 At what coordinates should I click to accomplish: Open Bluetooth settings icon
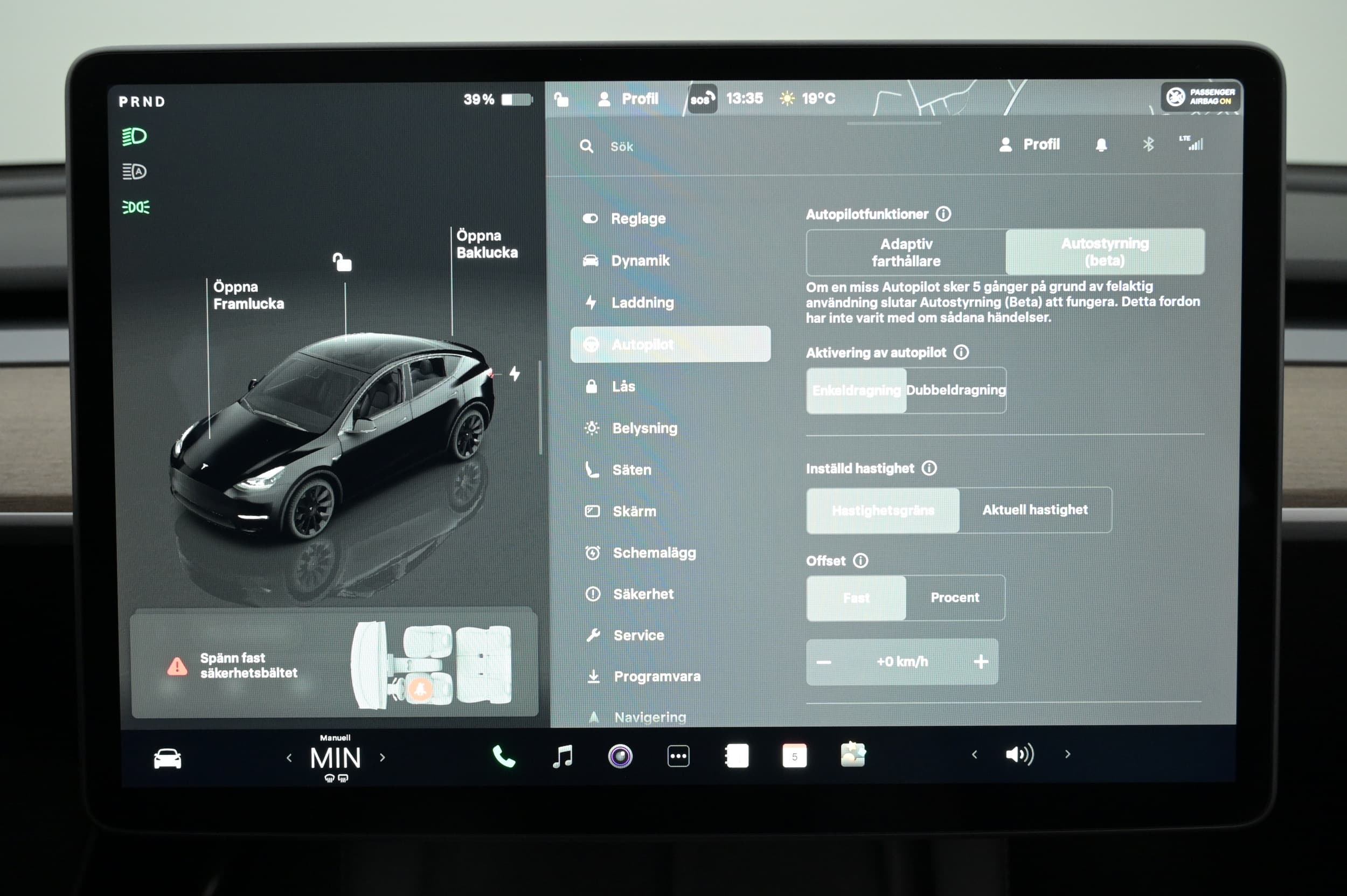pyautogui.click(x=1148, y=144)
